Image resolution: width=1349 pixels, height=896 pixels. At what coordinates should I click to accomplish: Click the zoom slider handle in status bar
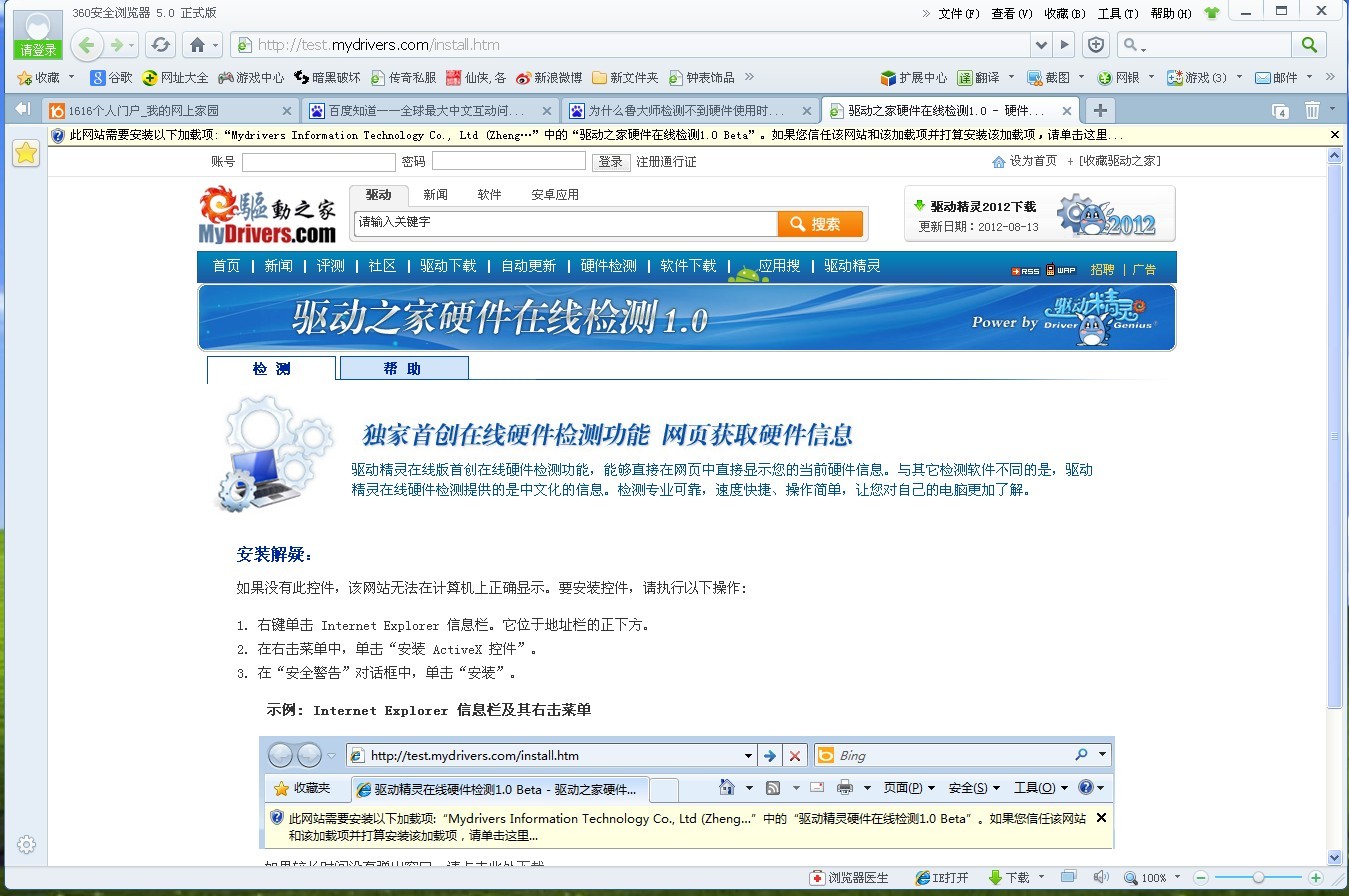[1258, 877]
